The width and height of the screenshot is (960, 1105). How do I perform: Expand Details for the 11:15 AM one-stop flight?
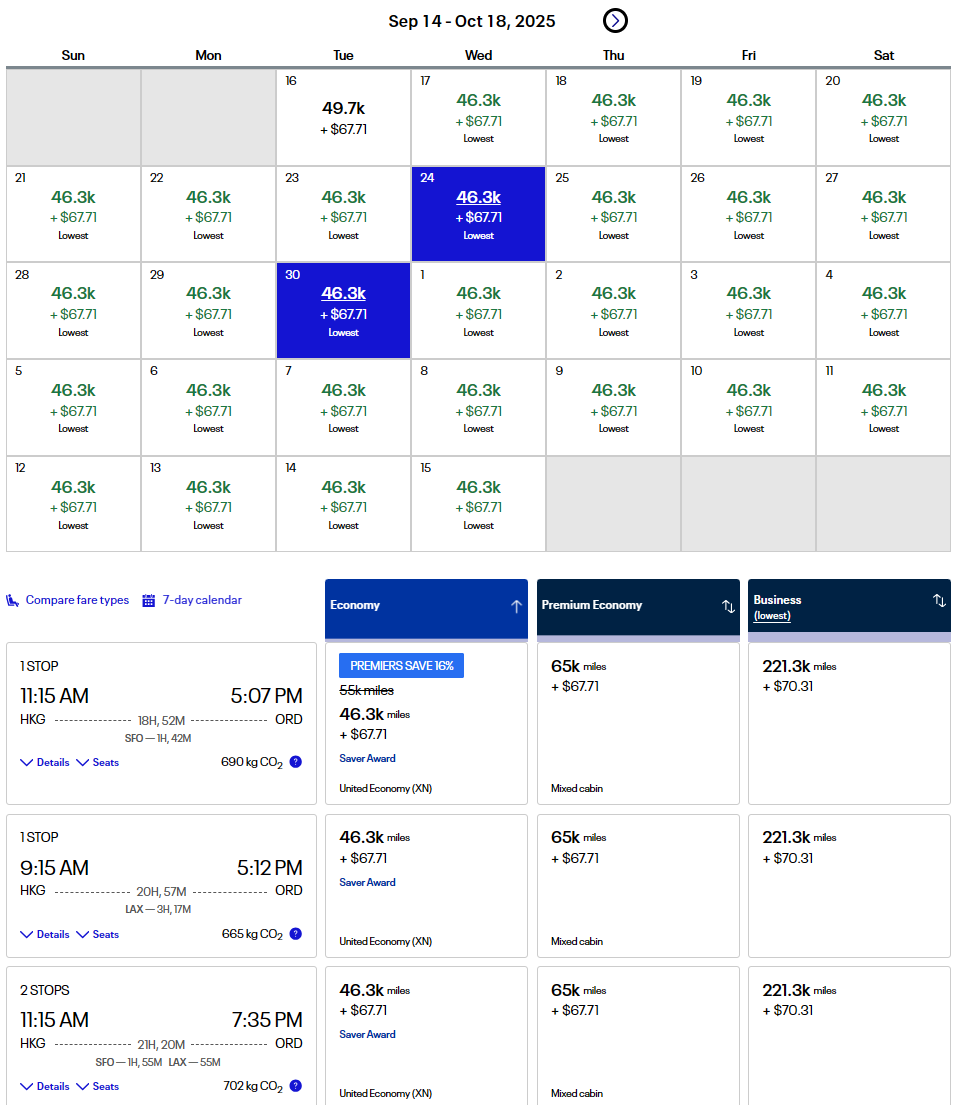pos(45,762)
